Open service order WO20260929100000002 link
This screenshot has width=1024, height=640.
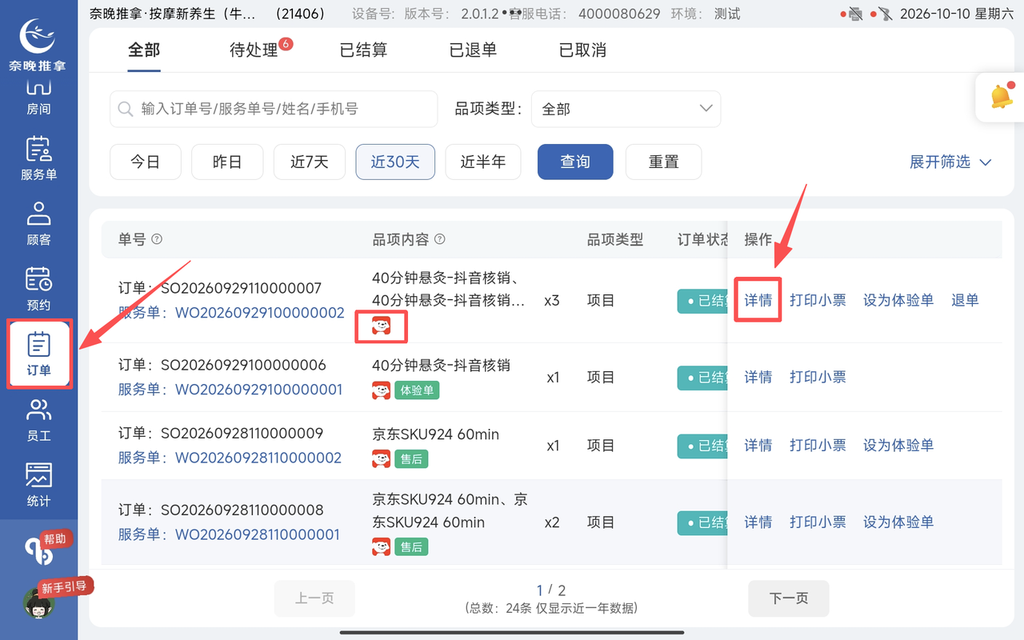(x=259, y=313)
